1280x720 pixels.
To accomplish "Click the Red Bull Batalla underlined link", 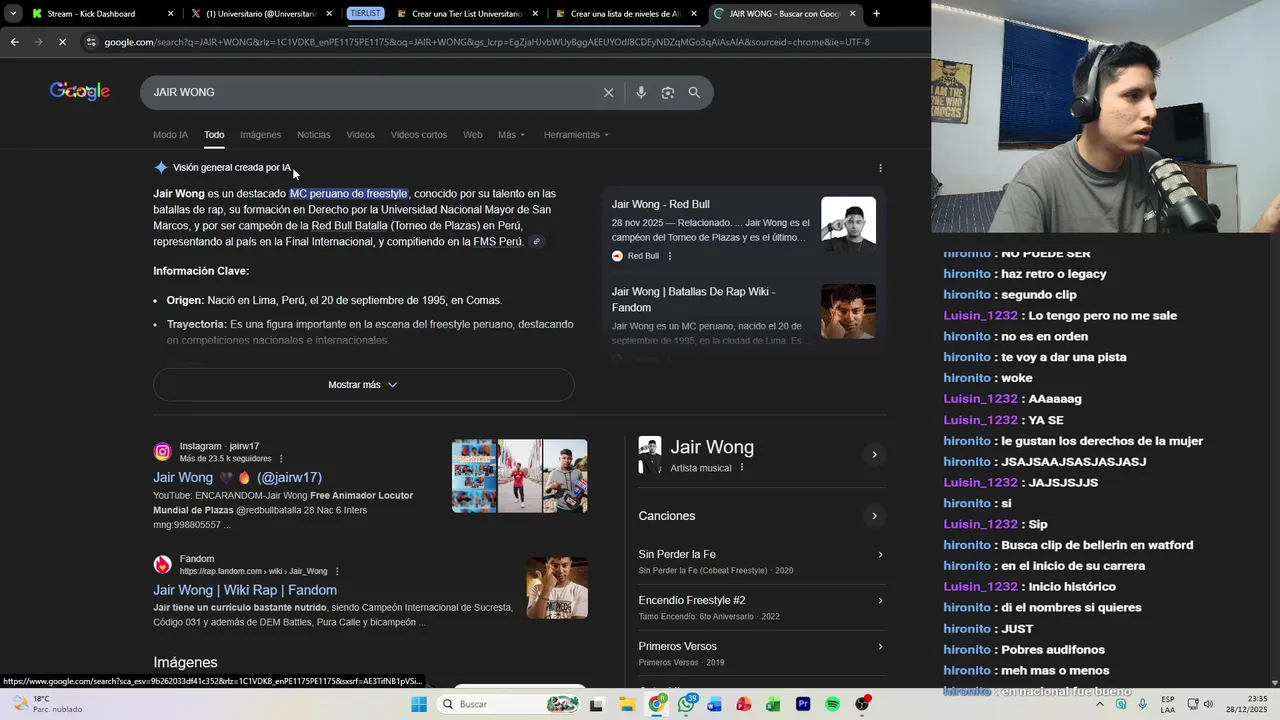I will click(x=349, y=226).
